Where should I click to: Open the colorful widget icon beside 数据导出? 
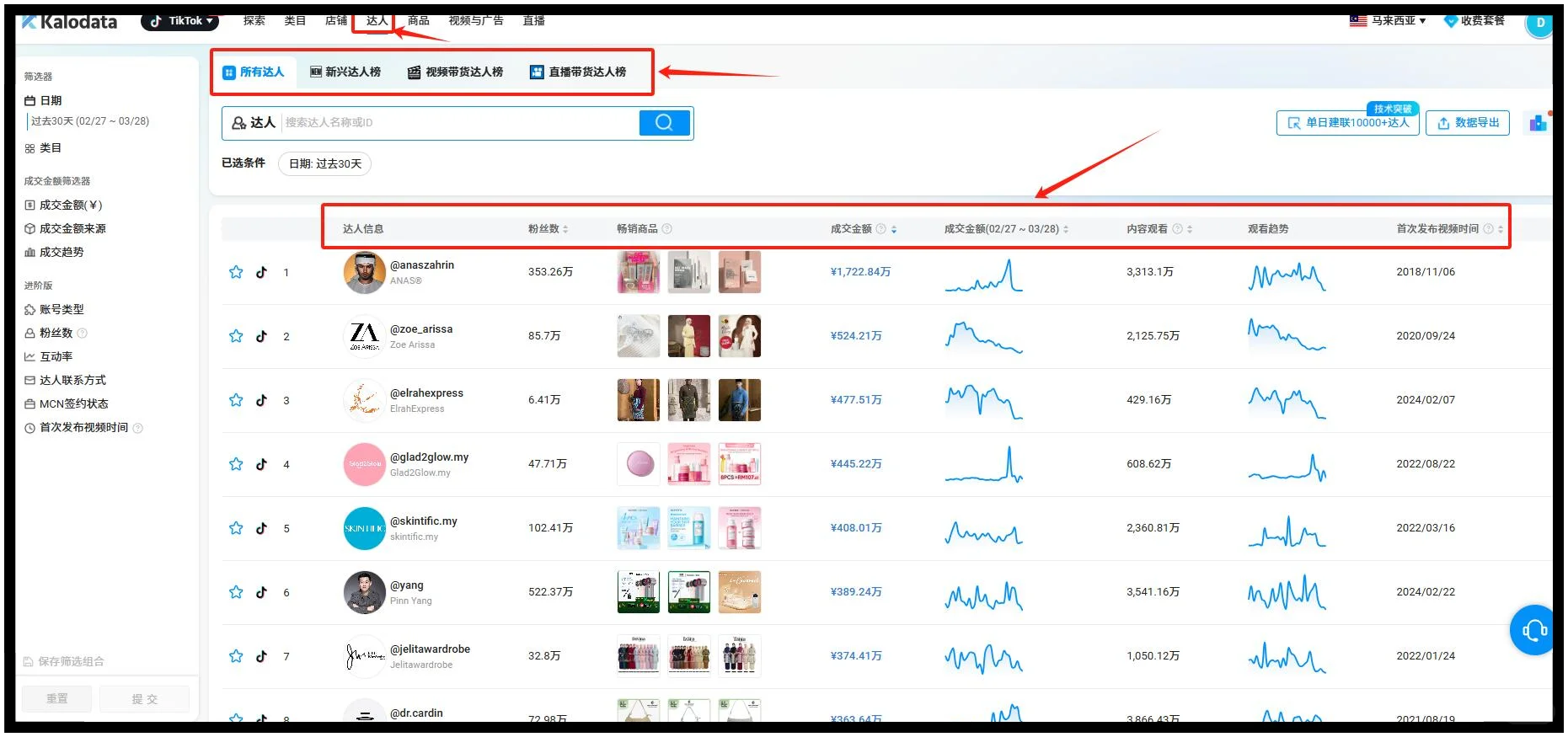coord(1538,123)
